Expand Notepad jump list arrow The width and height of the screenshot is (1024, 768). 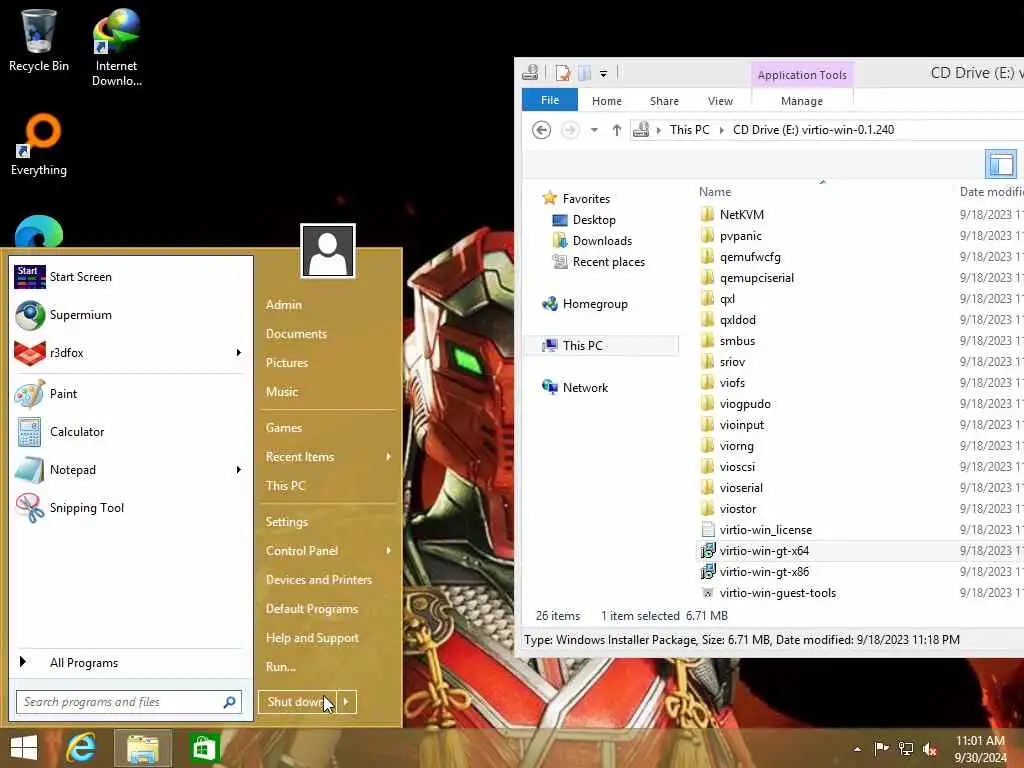point(238,470)
